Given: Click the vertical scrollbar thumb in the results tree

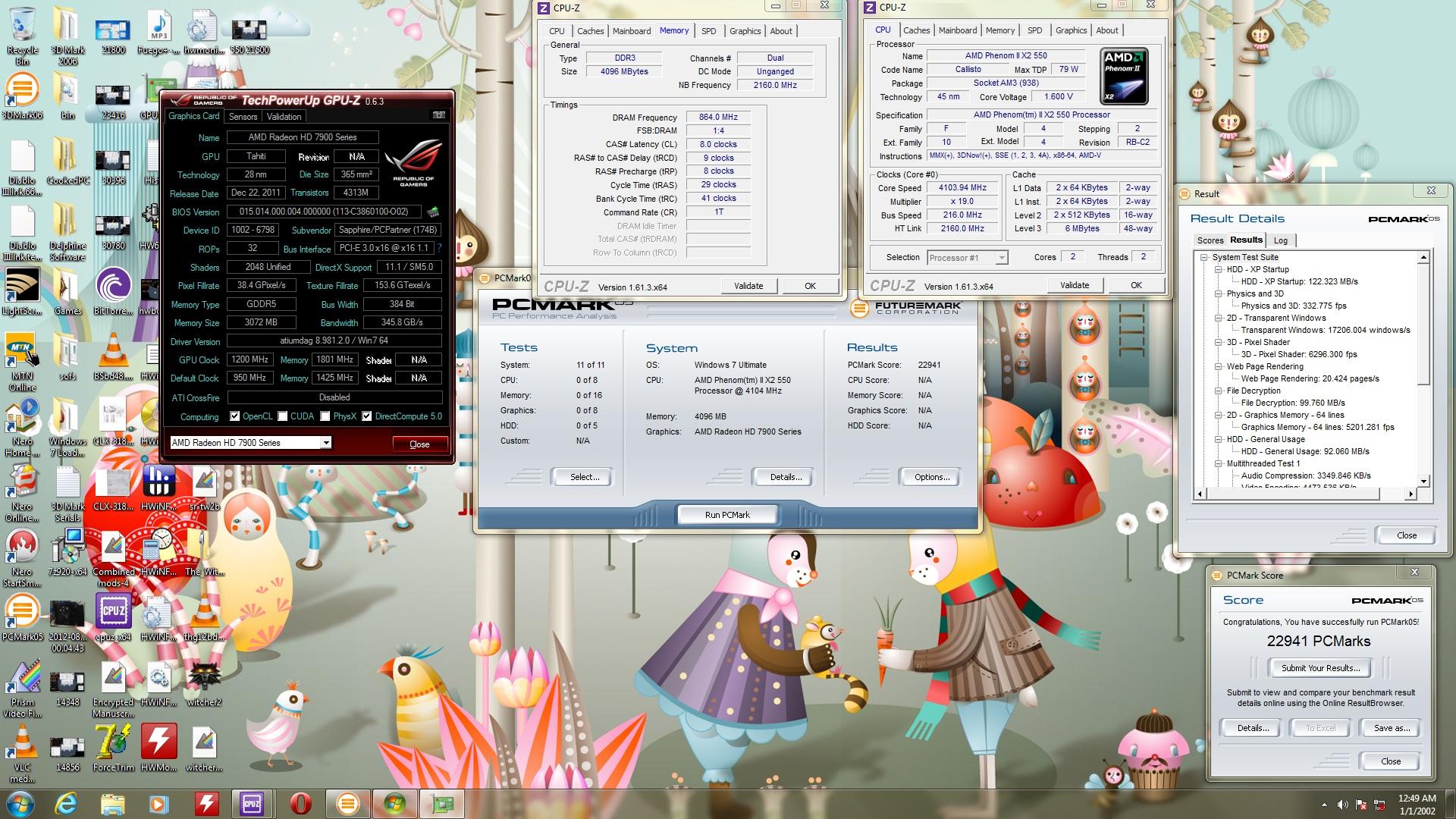Looking at the screenshot, I should pyautogui.click(x=1423, y=325).
